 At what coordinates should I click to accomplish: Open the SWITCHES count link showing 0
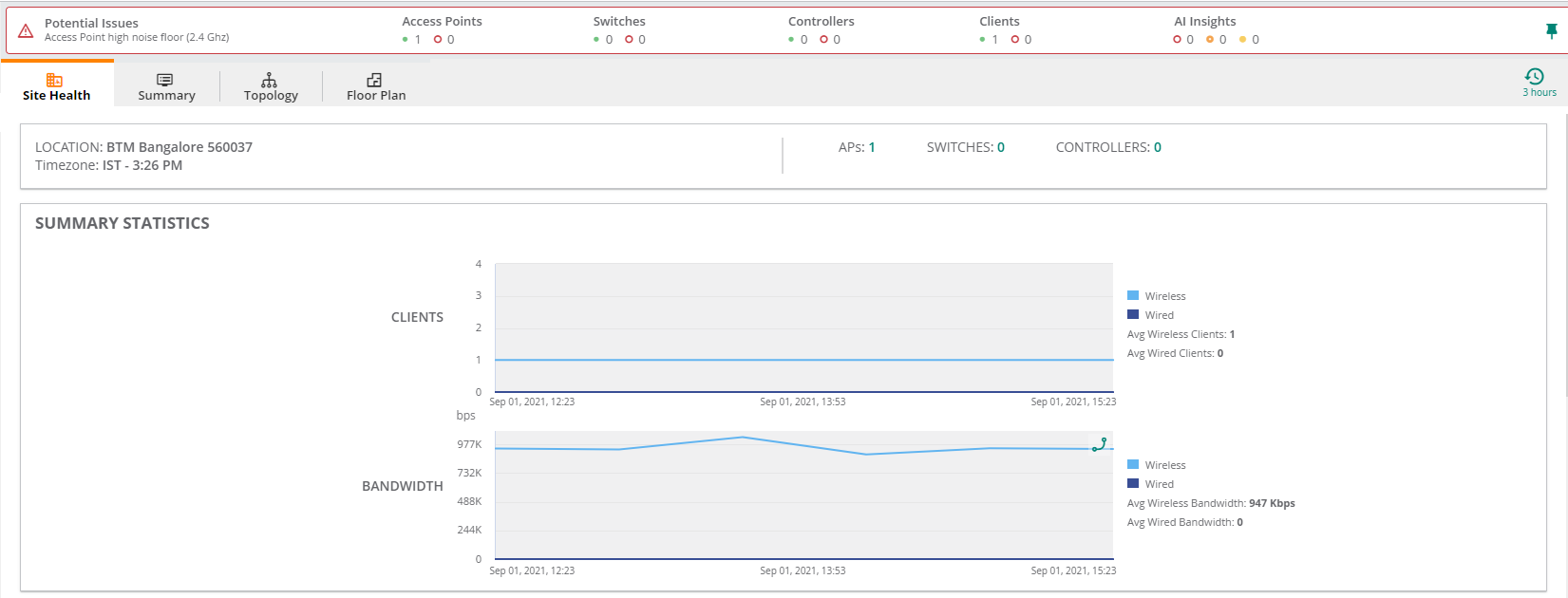pos(1001,147)
